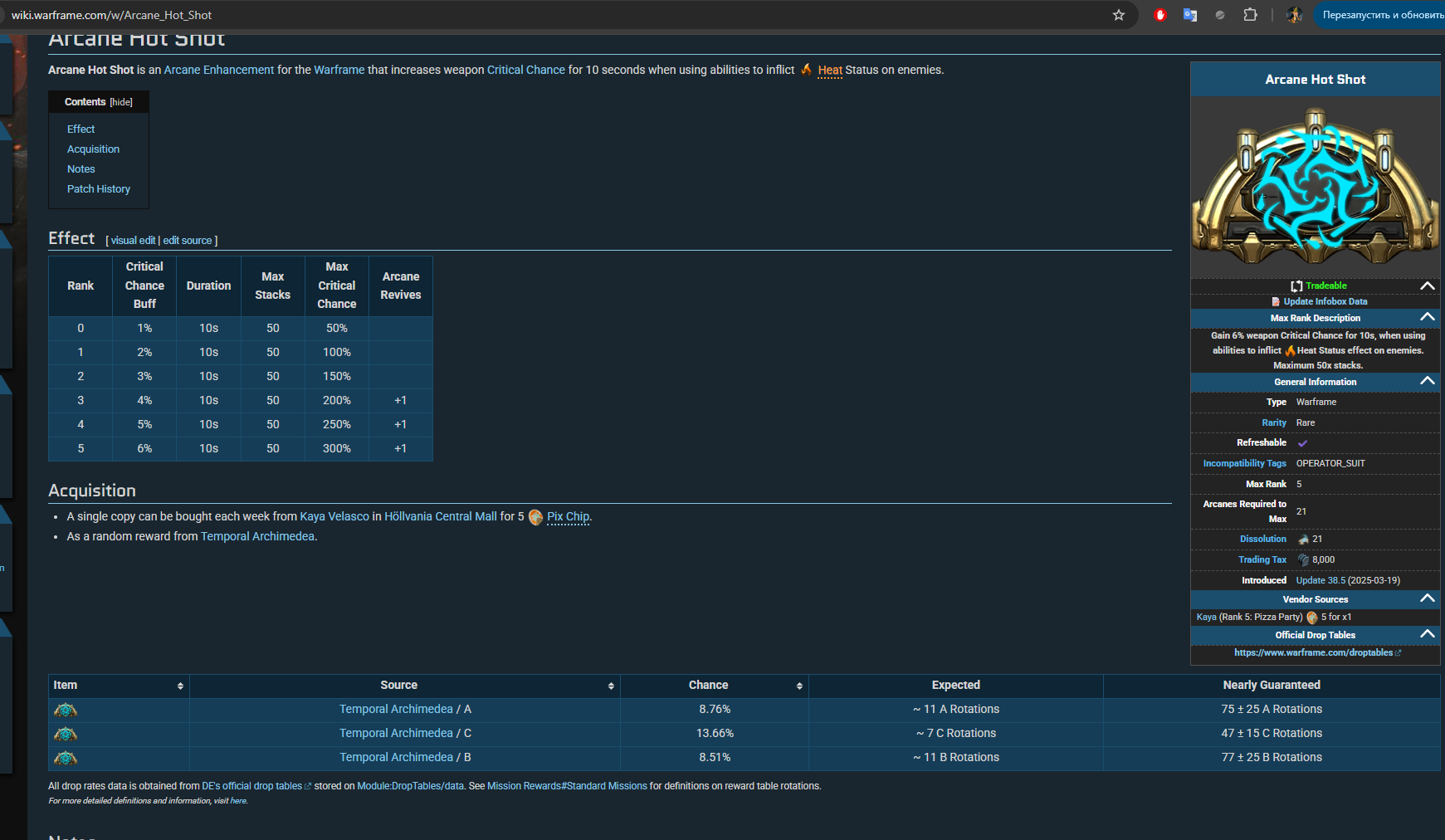This screenshot has width=1445, height=840.
Task: Click the browser address bar URL
Action: [112, 15]
